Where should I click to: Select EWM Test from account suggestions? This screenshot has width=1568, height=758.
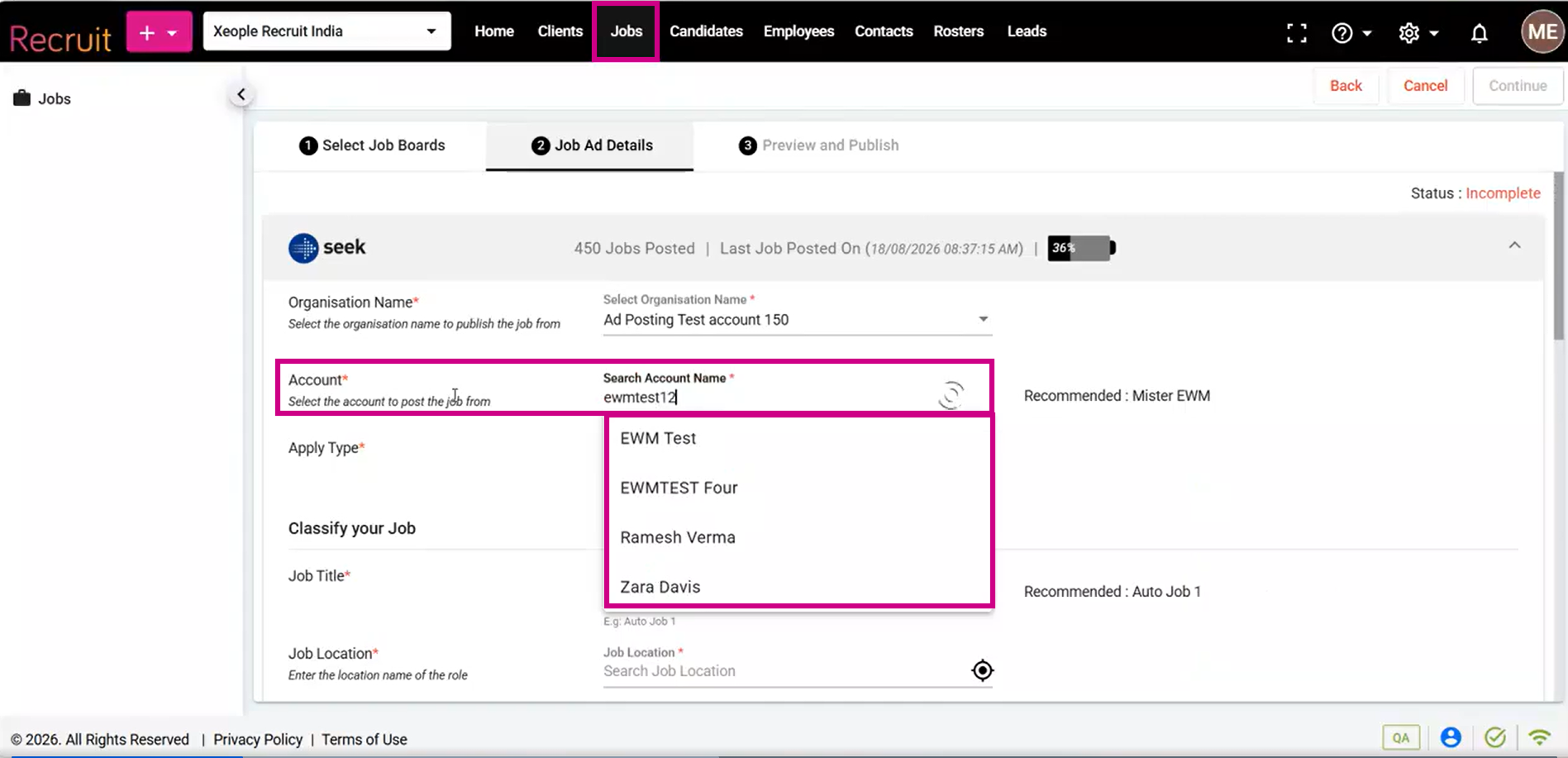pos(798,439)
